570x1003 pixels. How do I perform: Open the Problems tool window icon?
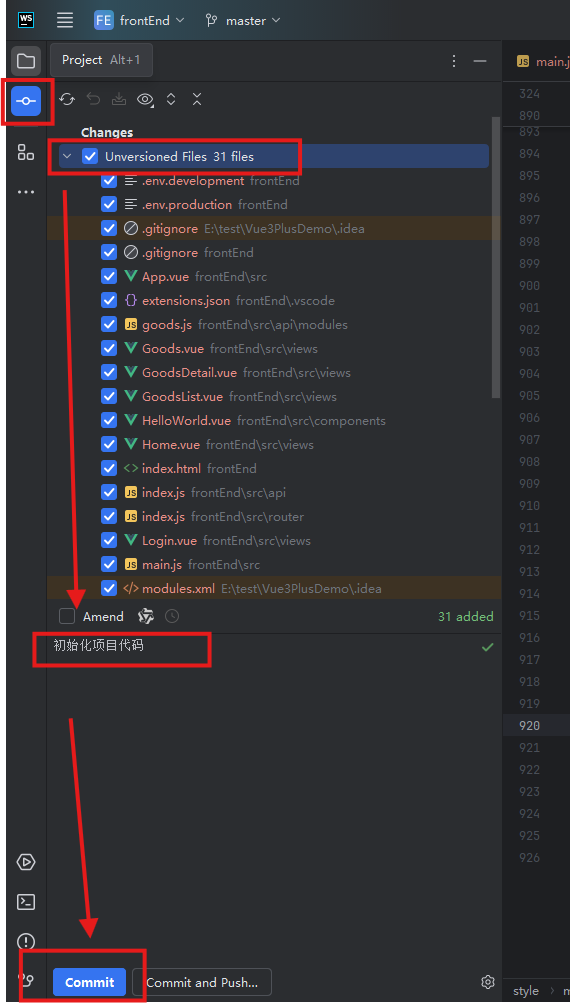click(x=26, y=942)
